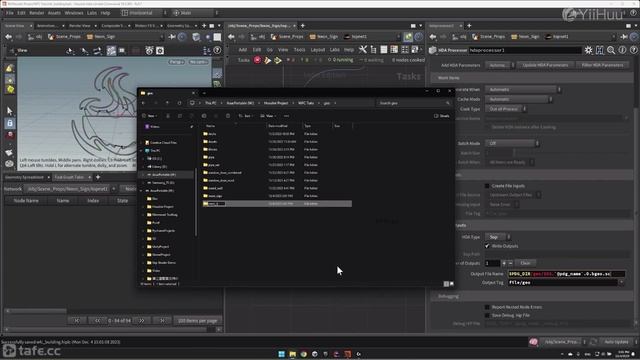The height and width of the screenshot is (360, 640).
Task: Click the File Explorer refresh icon
Action: coord(179,103)
